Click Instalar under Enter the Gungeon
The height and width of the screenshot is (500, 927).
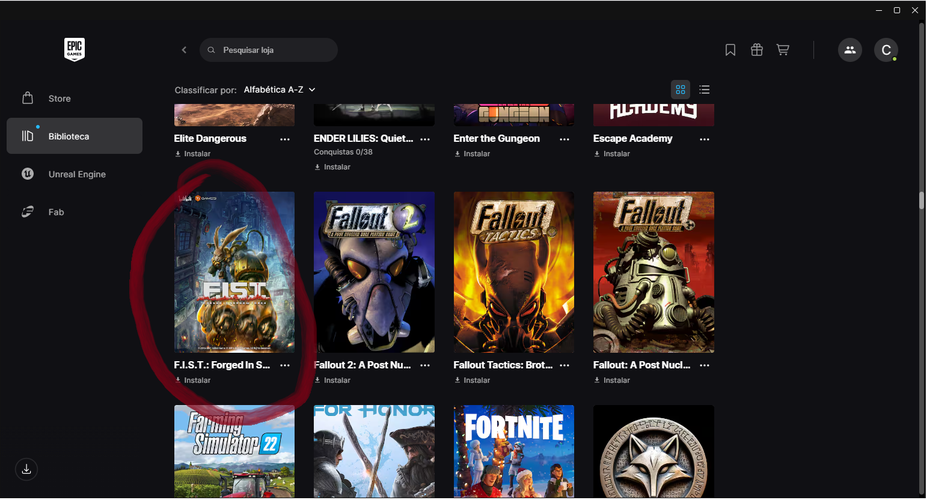click(472, 154)
